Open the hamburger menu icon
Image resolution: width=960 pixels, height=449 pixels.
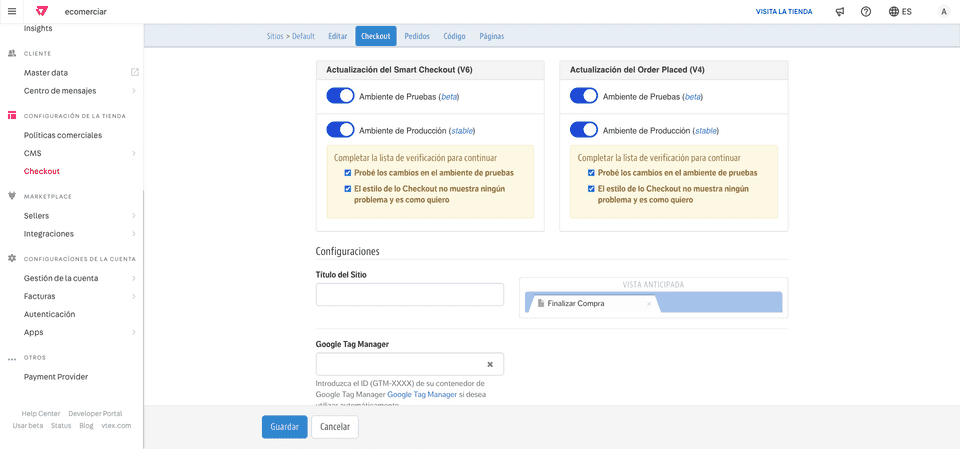click(12, 11)
